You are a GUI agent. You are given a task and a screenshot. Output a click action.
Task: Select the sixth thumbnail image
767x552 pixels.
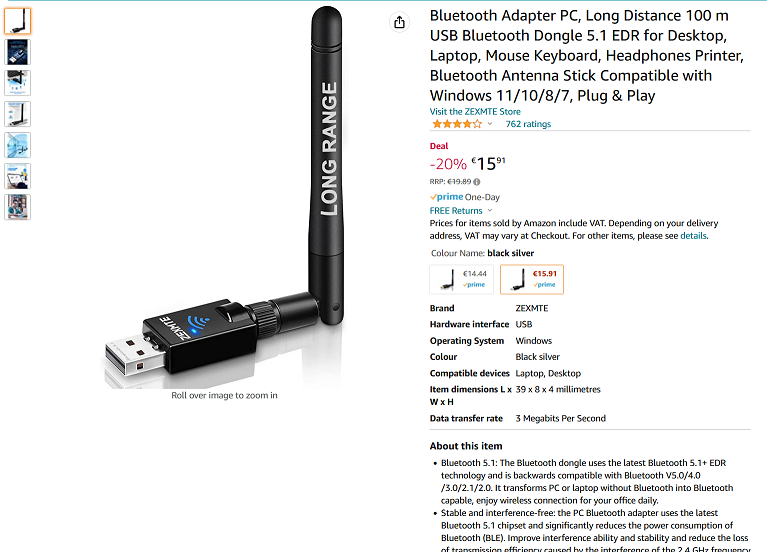pos(18,176)
